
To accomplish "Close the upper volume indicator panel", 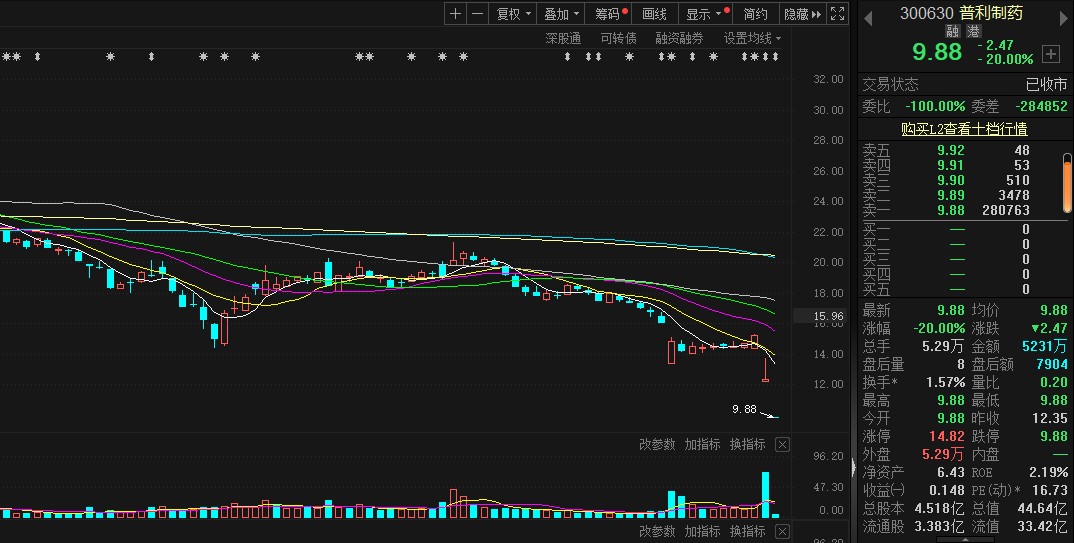I will tap(782, 445).
